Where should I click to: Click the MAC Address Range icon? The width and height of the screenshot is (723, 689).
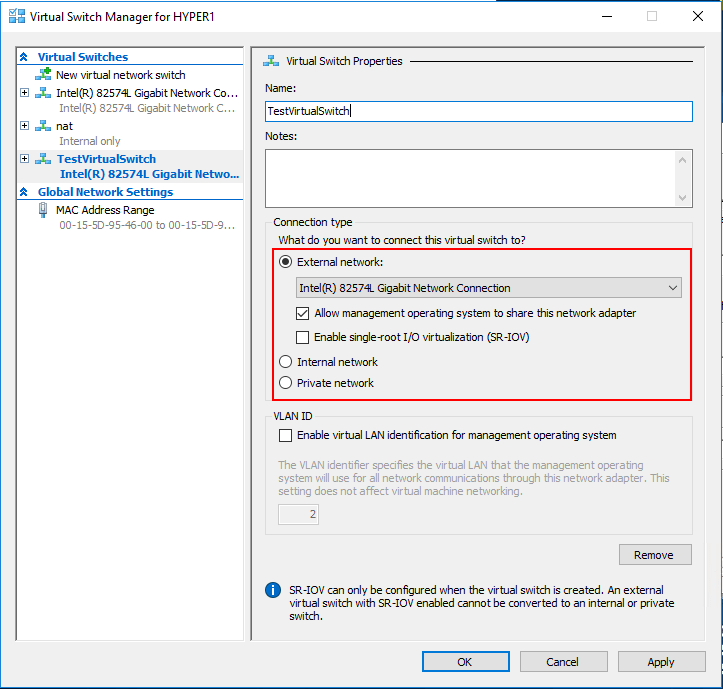click(x=43, y=210)
